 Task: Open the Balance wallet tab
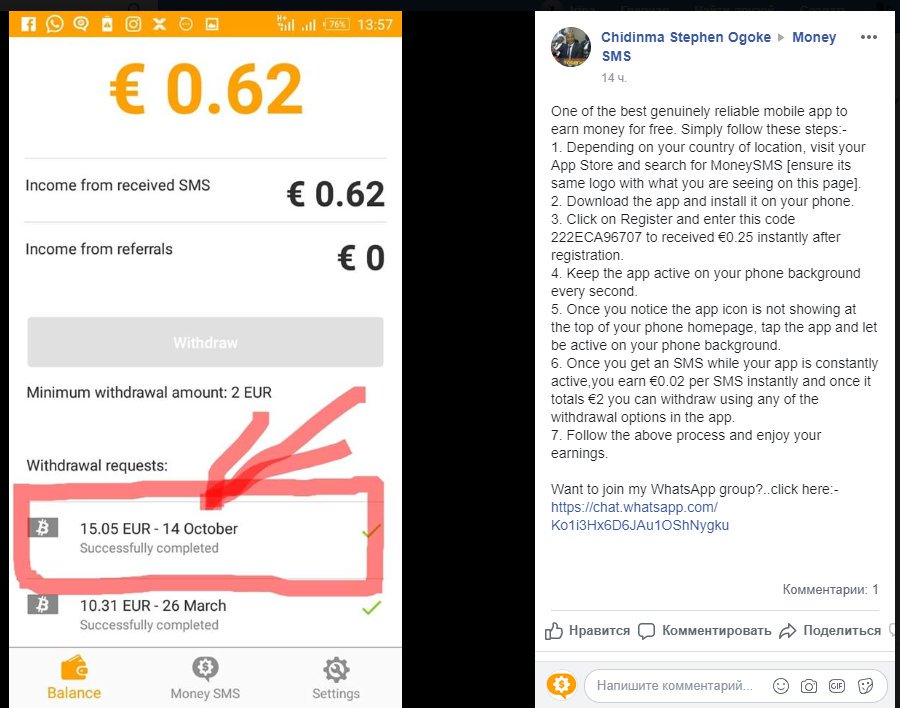(x=74, y=678)
